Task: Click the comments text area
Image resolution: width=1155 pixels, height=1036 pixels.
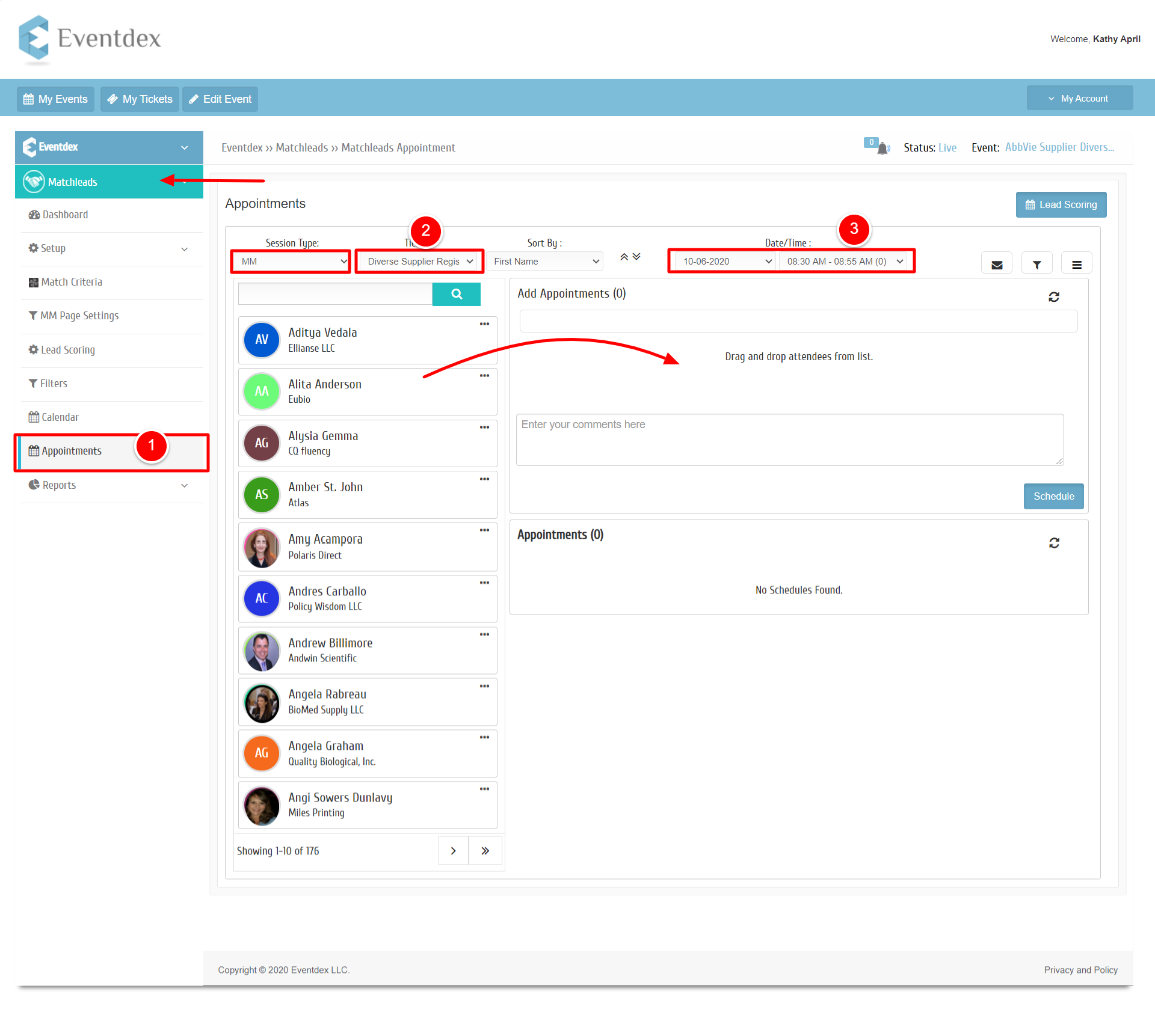Action: tap(790, 440)
